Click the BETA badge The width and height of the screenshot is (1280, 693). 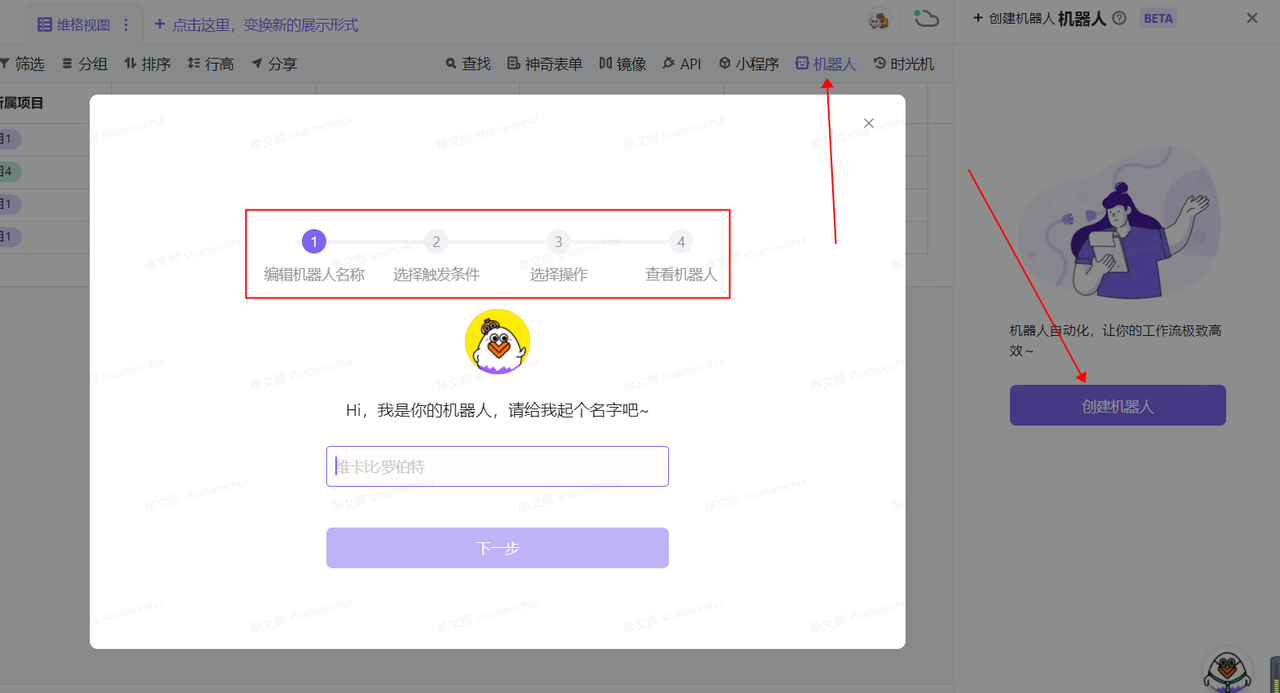click(1158, 18)
